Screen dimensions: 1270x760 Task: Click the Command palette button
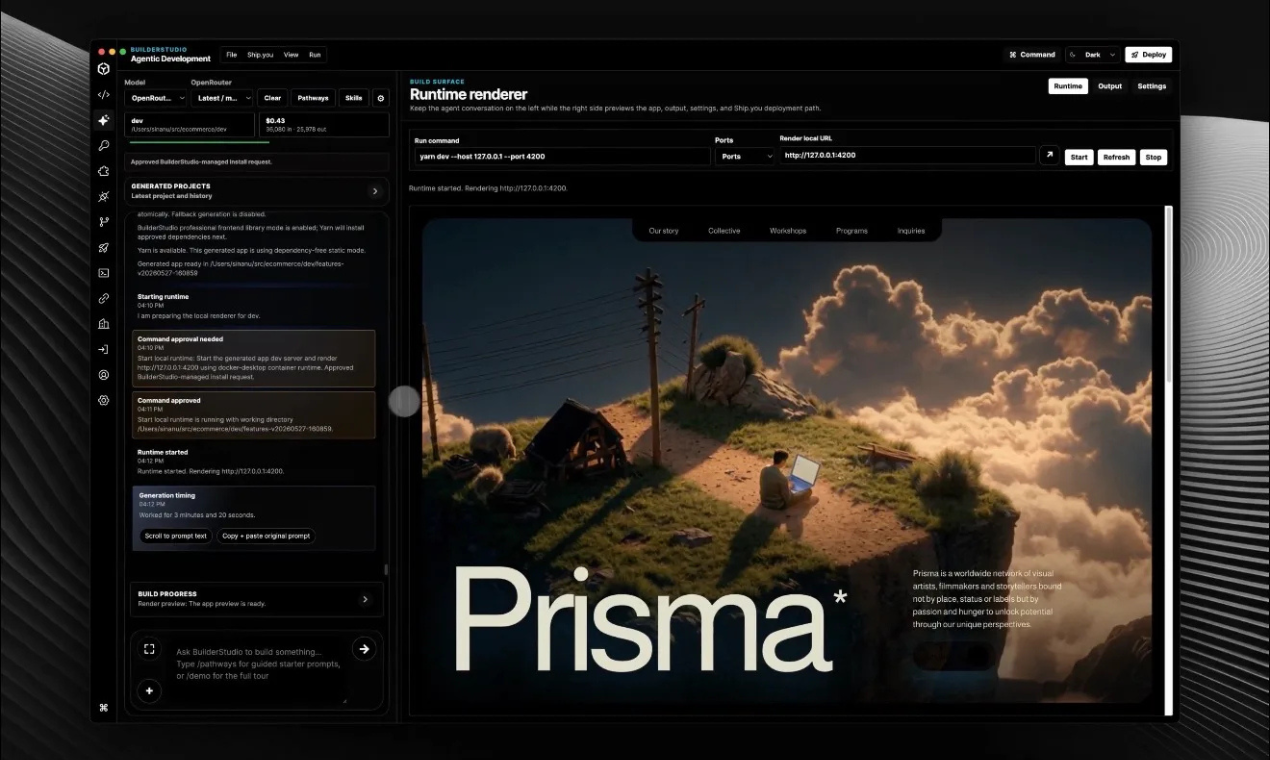point(1032,55)
